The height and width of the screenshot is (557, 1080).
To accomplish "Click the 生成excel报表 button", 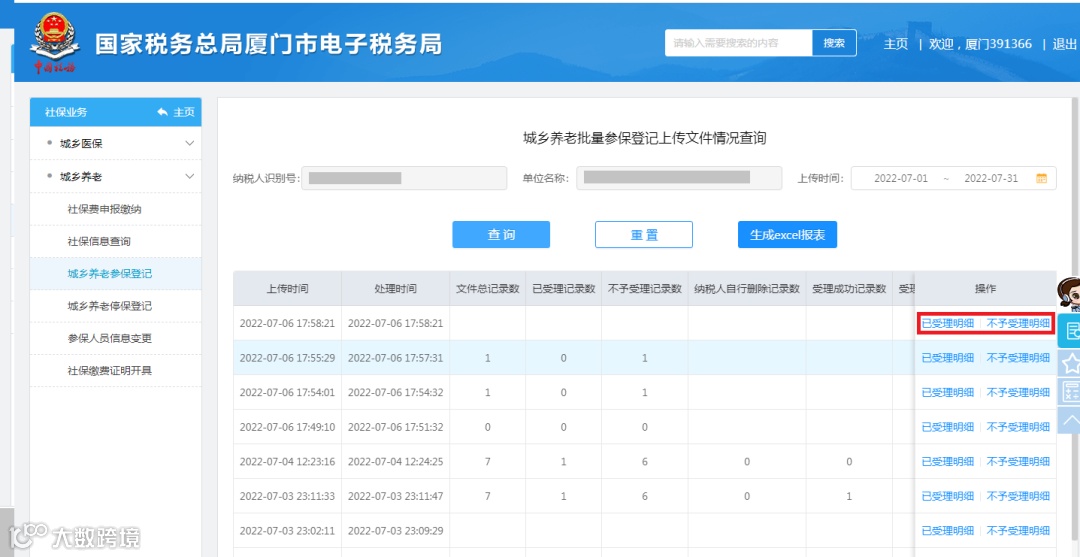I will [x=787, y=235].
